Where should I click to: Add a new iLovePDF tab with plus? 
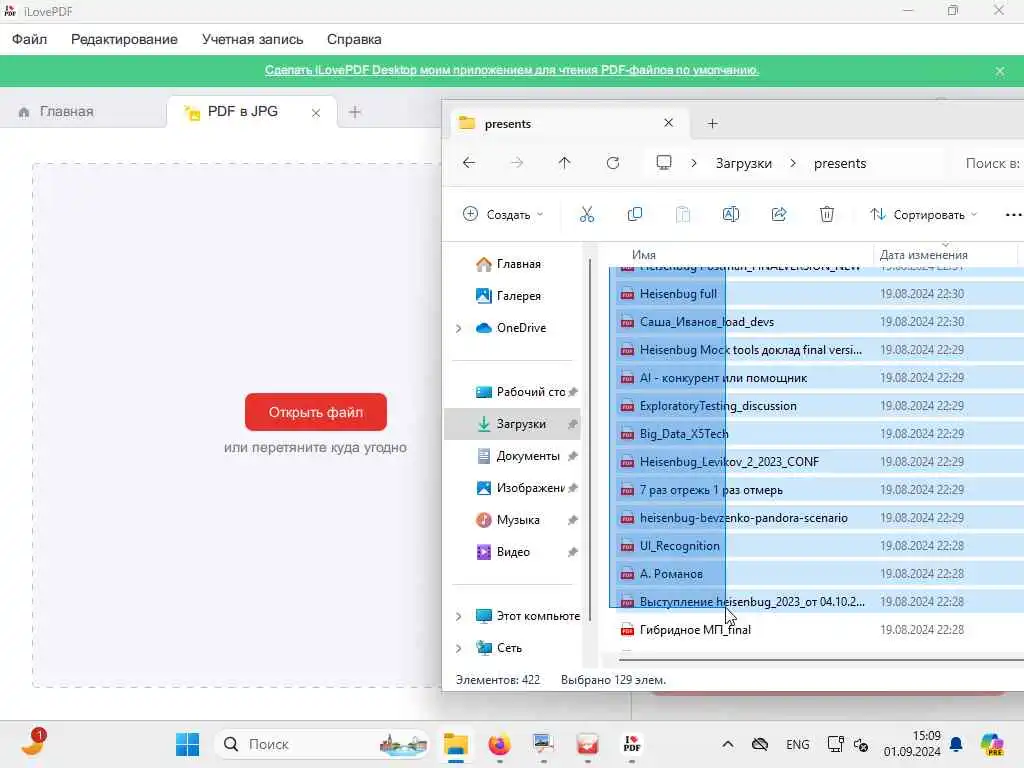[355, 112]
